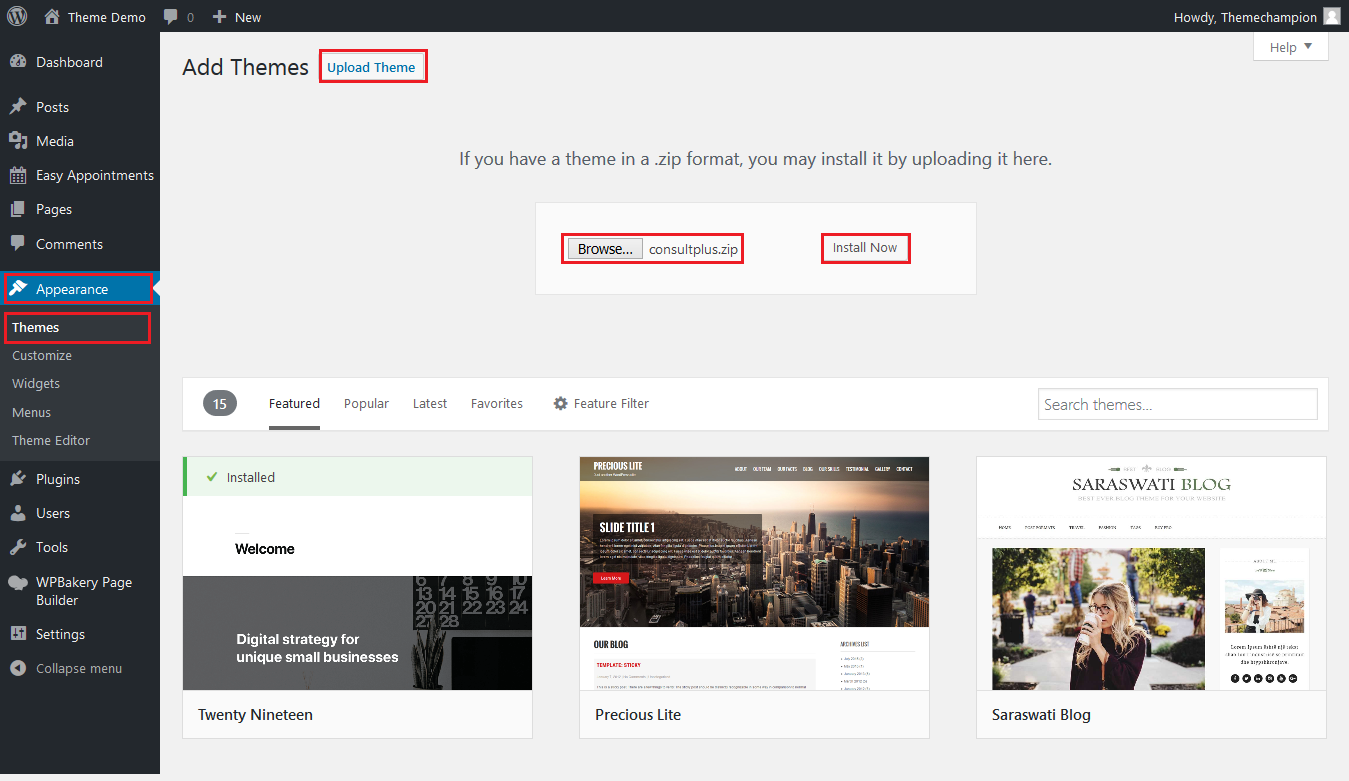Click the Browse file button
This screenshot has height=781, width=1349.
[x=605, y=249]
